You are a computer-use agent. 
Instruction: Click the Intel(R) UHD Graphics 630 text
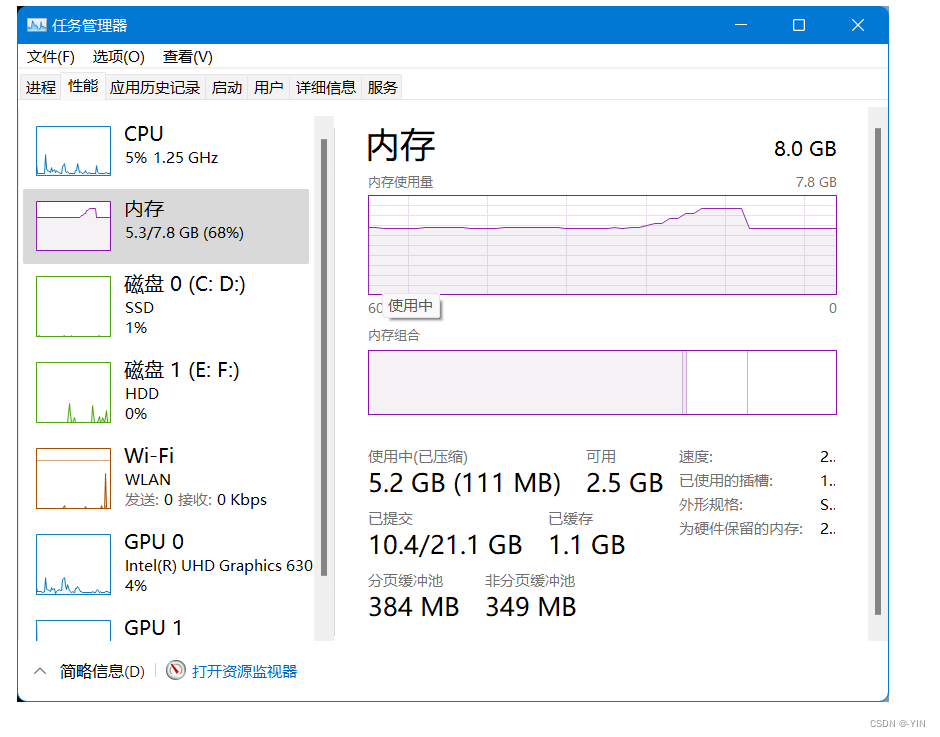219,565
